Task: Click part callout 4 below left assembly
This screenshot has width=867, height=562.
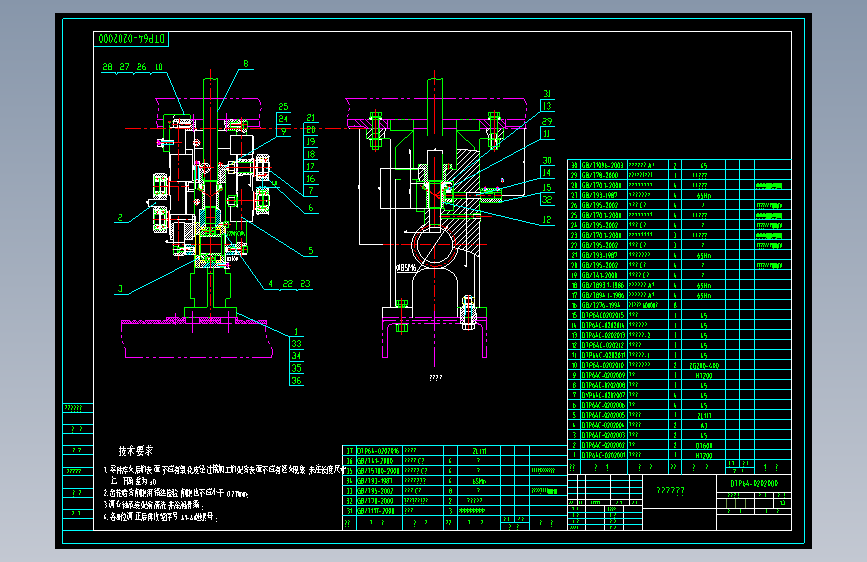Action: pos(270,284)
